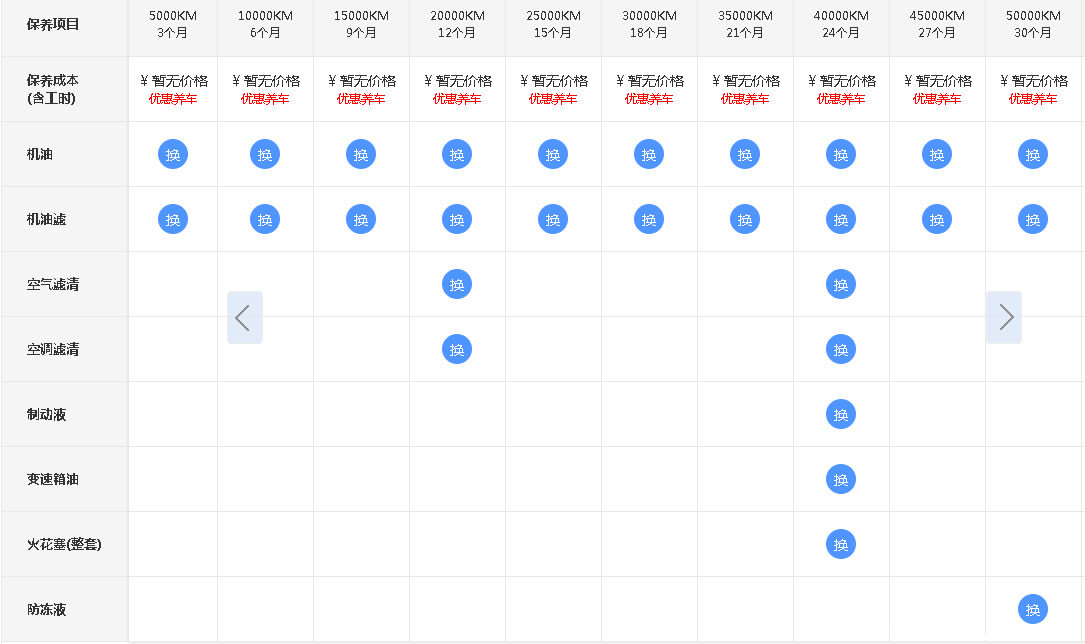The height and width of the screenshot is (644, 1085).
Task: Click the 暂无价格 text under 35000KM
Action: point(749,81)
